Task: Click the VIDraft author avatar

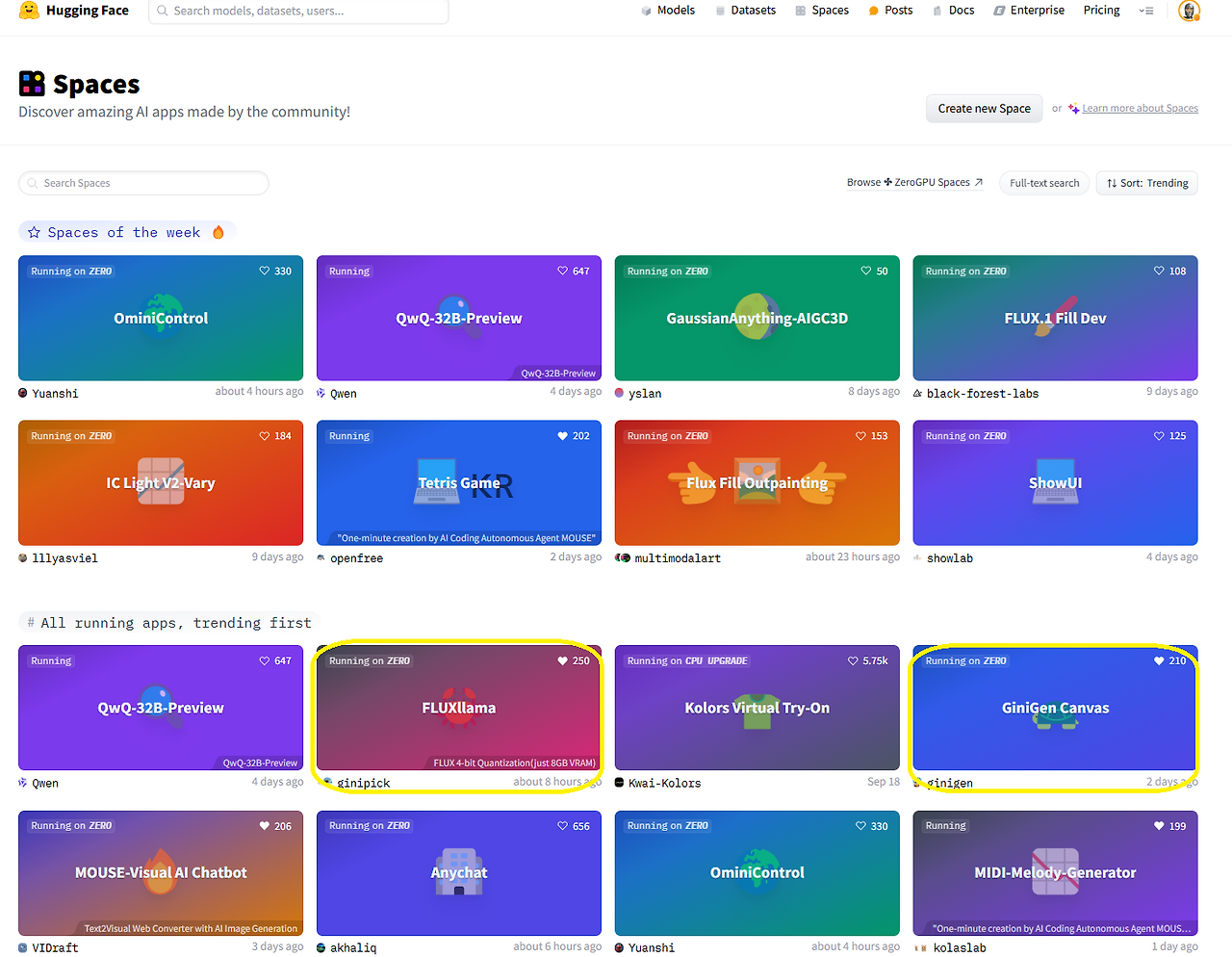Action: [x=23, y=947]
